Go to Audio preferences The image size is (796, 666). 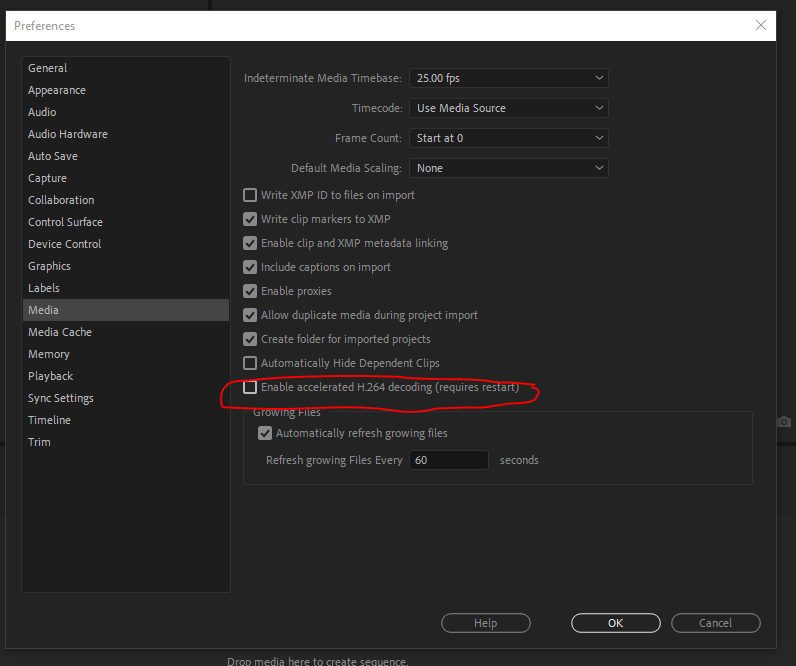126,112
